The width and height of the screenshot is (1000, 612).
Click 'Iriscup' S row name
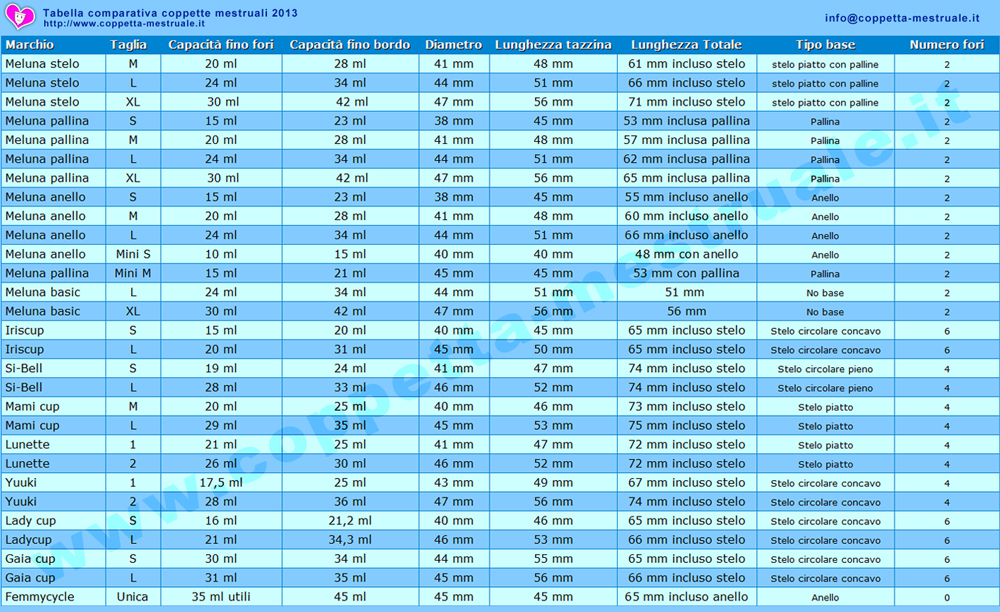point(25,331)
